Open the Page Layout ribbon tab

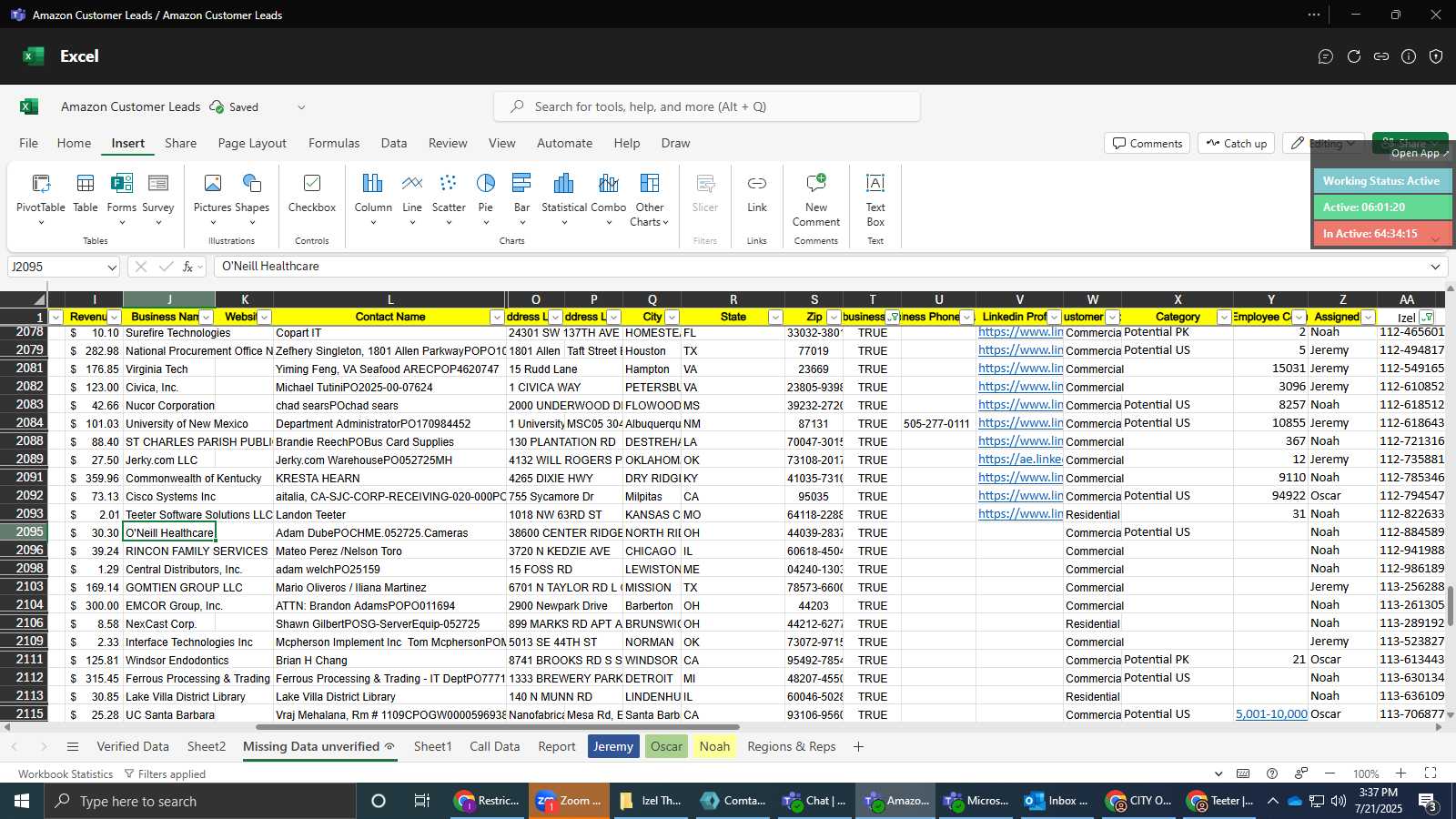click(x=252, y=143)
